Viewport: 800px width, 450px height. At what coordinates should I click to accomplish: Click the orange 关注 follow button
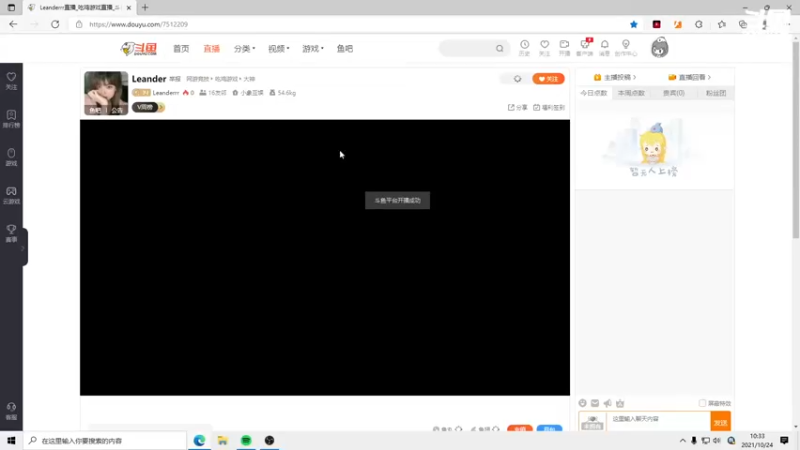(x=548, y=79)
